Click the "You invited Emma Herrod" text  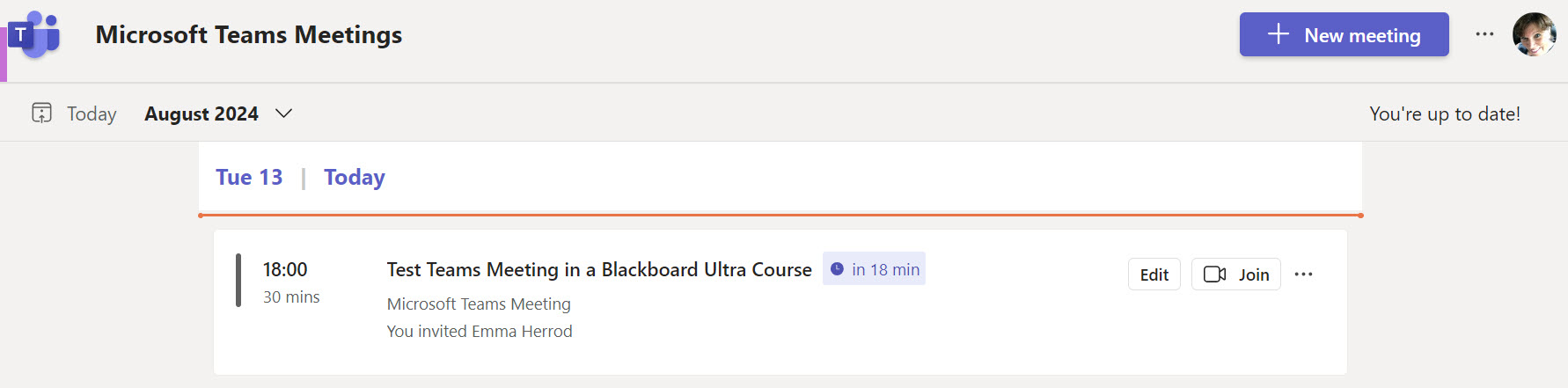480,332
